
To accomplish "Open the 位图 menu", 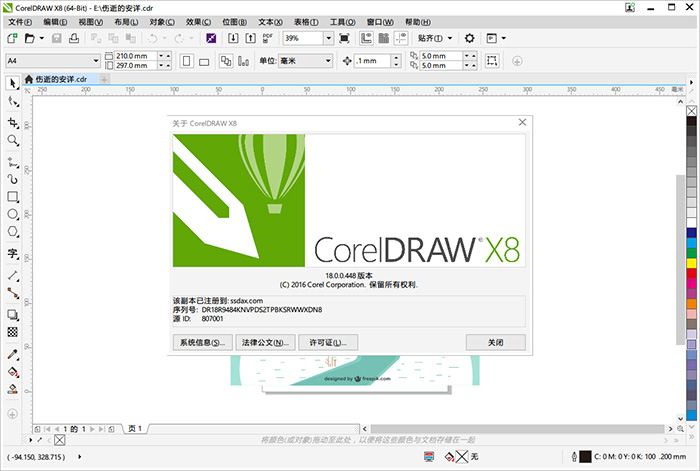I will [x=234, y=22].
